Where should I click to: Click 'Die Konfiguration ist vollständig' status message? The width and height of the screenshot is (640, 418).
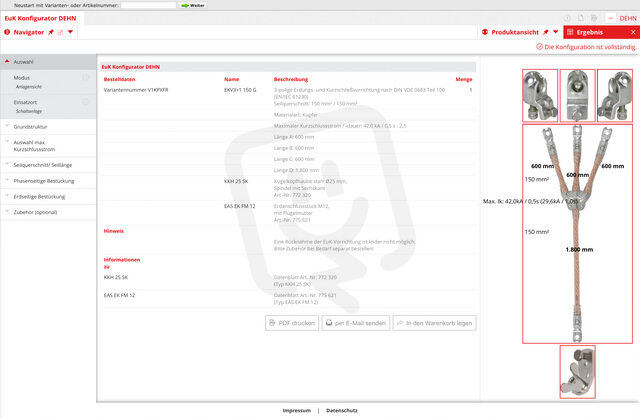(x=586, y=47)
